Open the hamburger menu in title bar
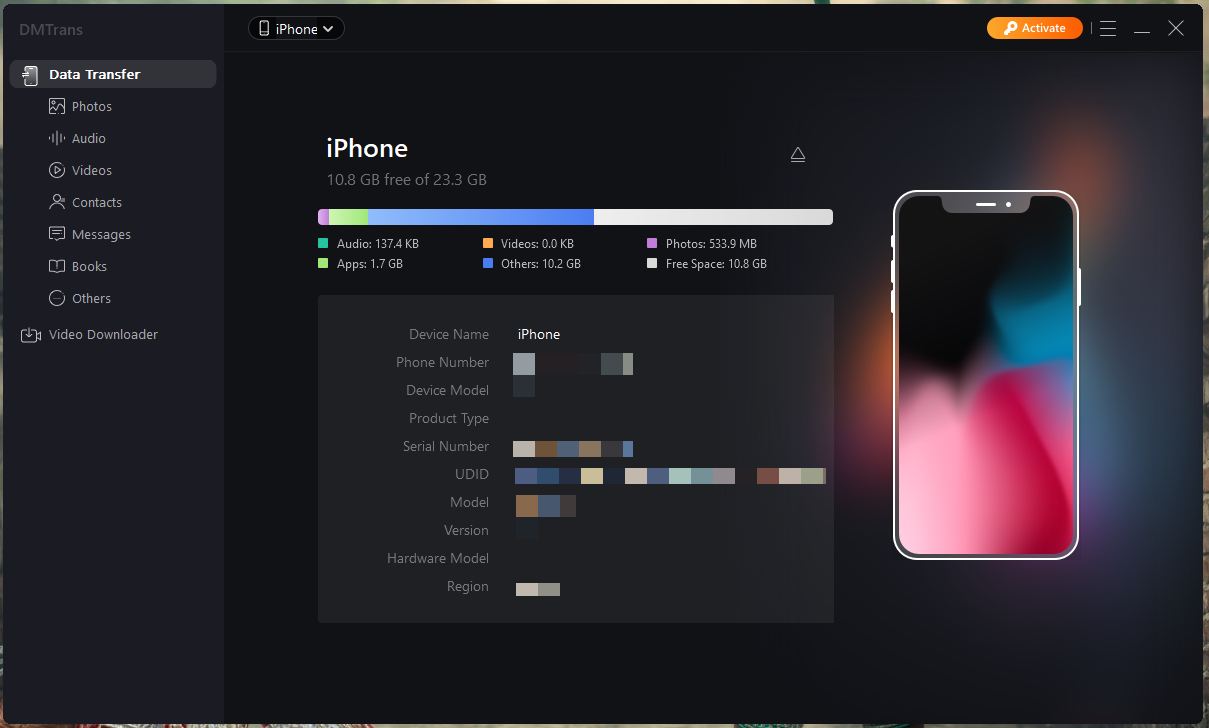 (x=1108, y=29)
